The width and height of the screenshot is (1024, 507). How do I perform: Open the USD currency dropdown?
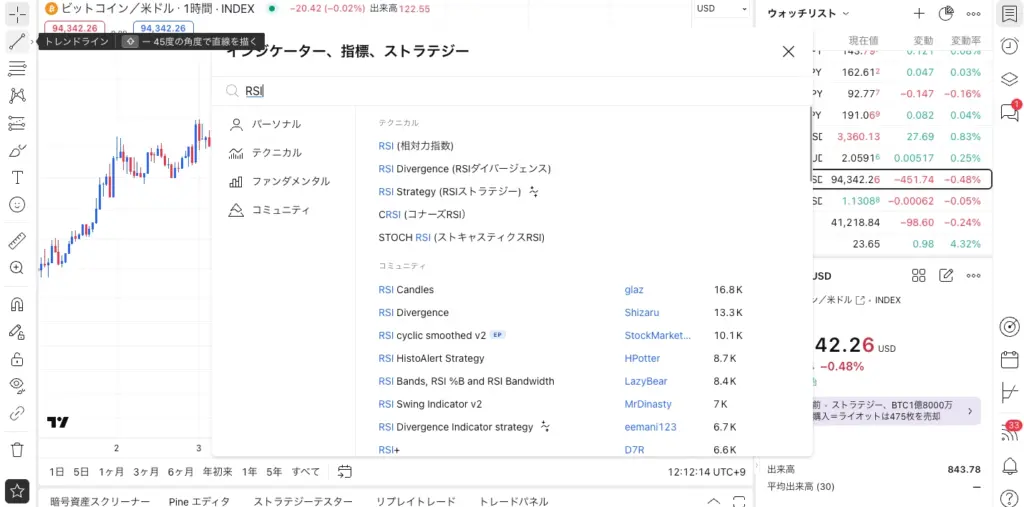click(721, 8)
